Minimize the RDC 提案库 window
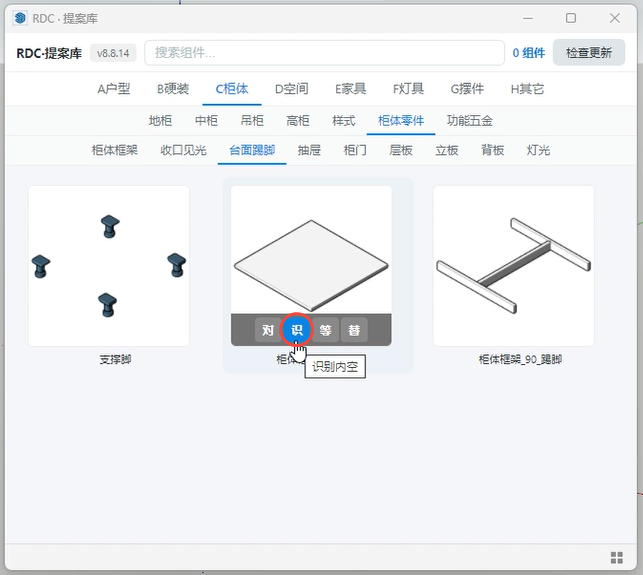This screenshot has height=575, width=643. click(528, 18)
